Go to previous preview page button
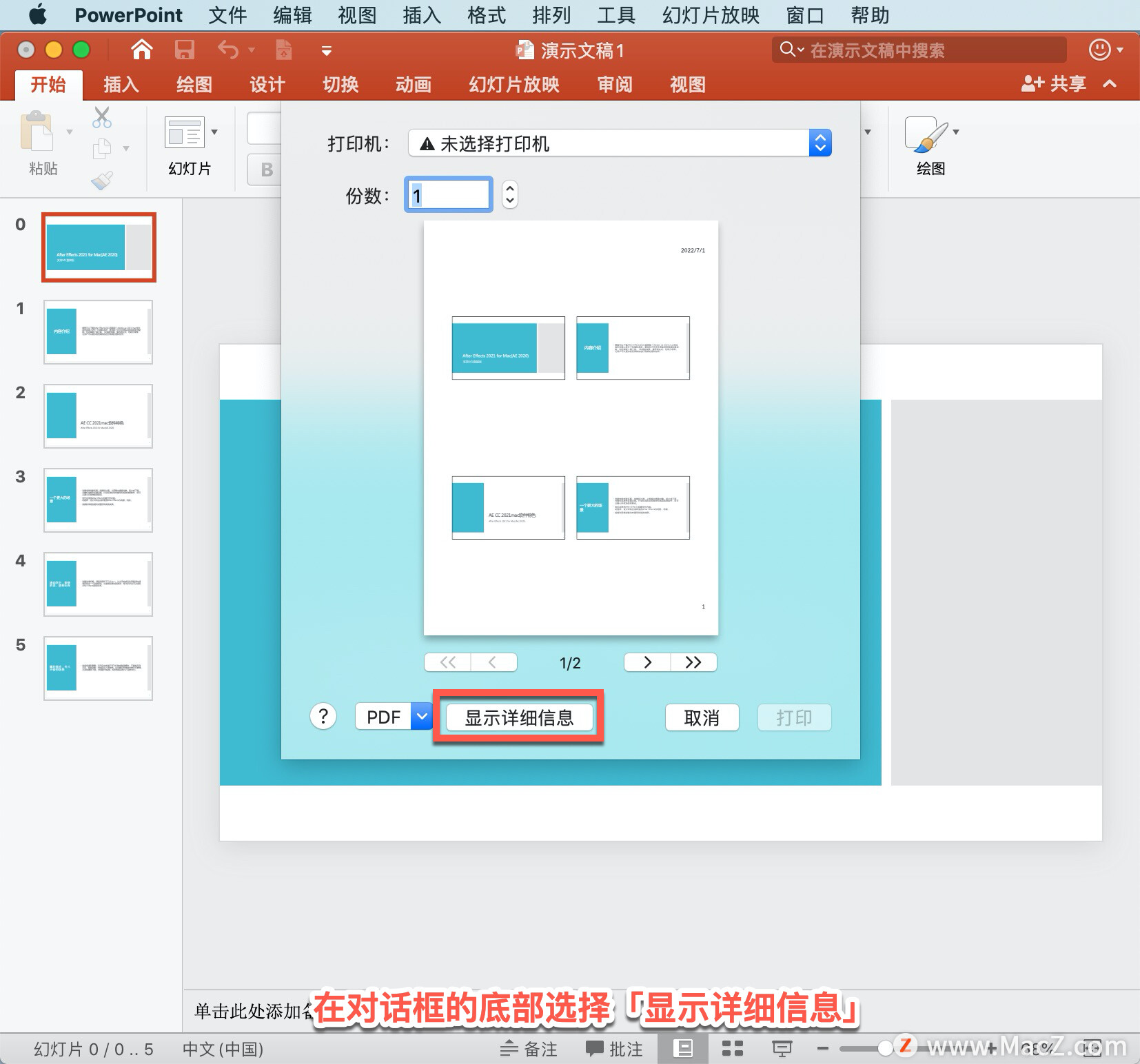The height and width of the screenshot is (1064, 1140). click(x=493, y=662)
